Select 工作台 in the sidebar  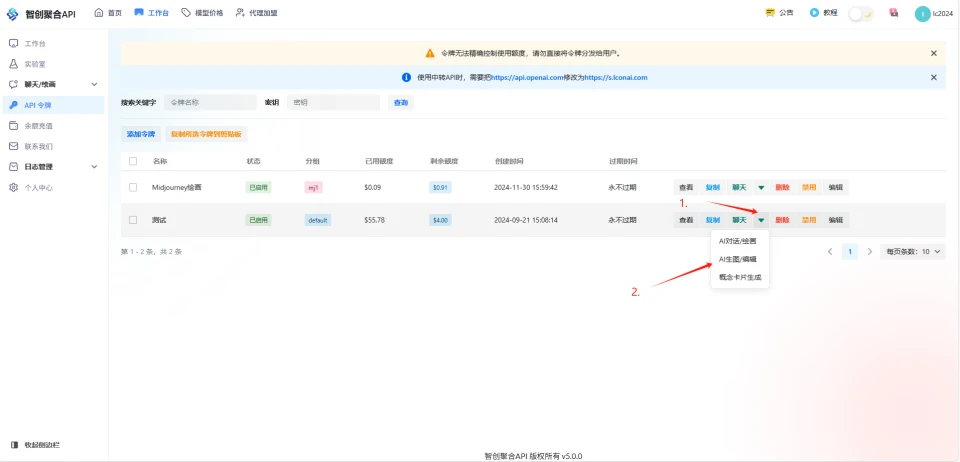tap(53, 43)
